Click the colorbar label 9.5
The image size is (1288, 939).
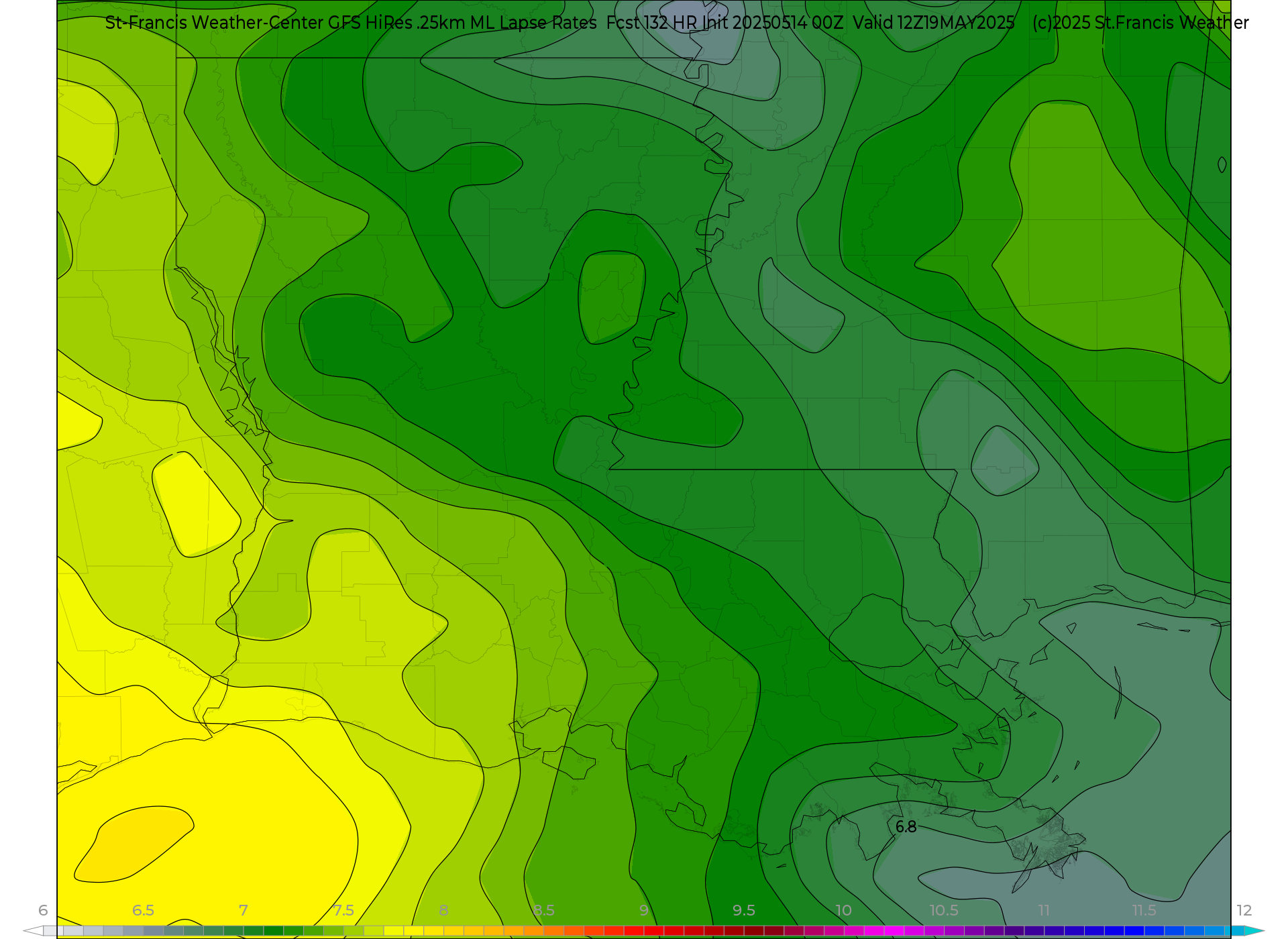pyautogui.click(x=744, y=910)
